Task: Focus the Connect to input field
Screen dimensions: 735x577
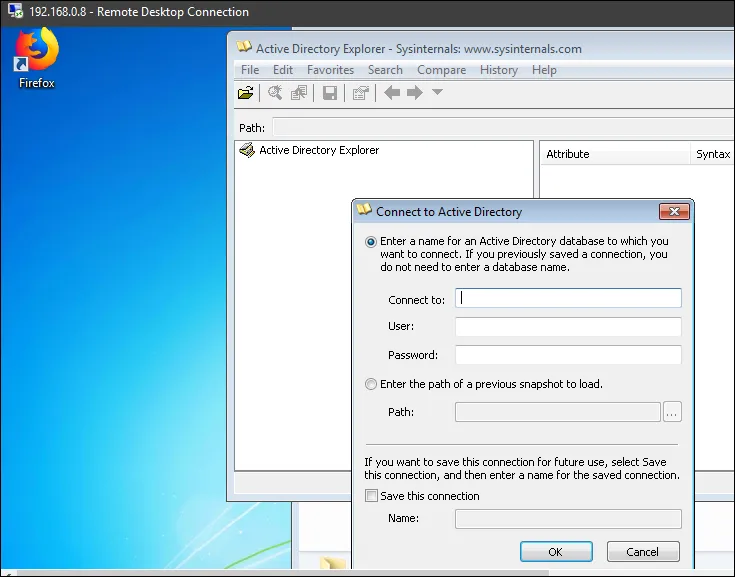Action: [x=568, y=298]
